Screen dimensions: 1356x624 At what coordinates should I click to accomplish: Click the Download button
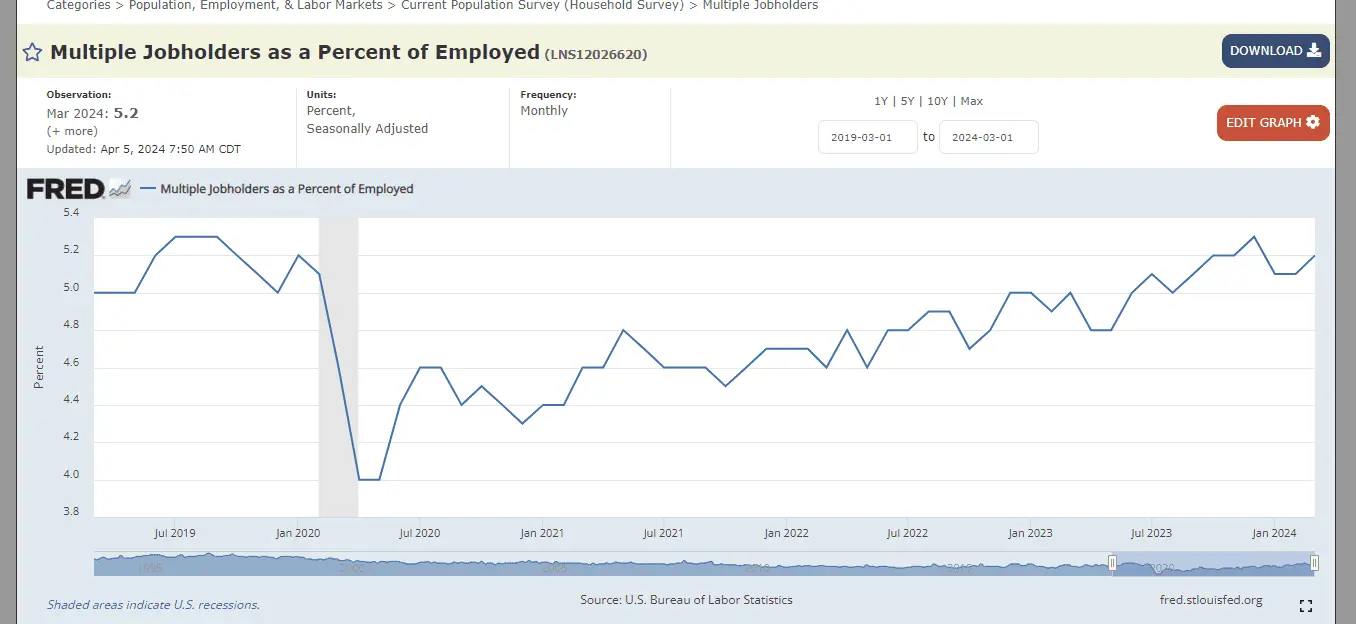[1275, 51]
